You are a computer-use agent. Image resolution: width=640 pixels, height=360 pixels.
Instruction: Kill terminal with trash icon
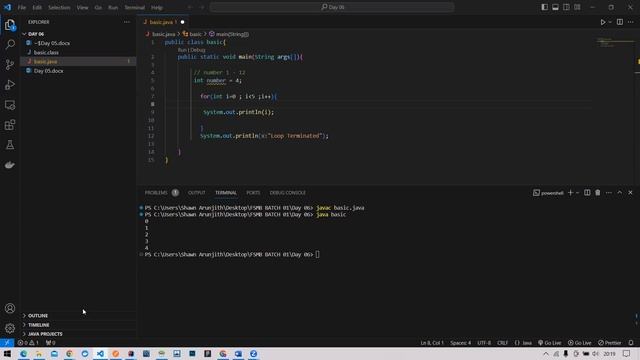tap(598, 193)
